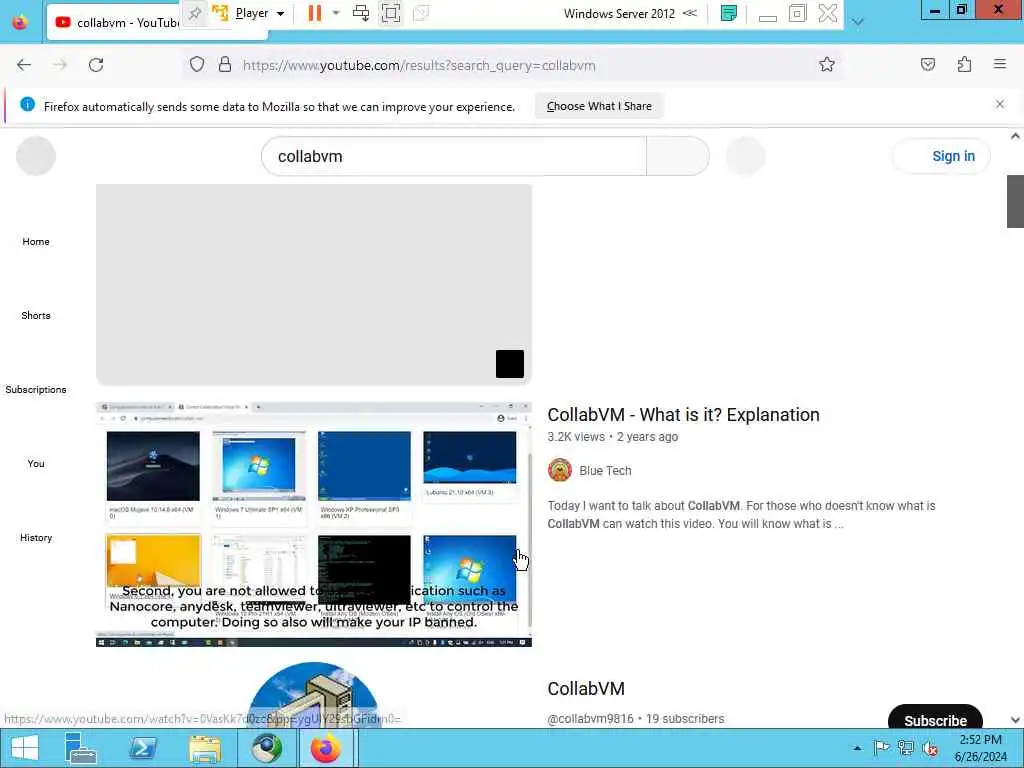1024x768 pixels.
Task: Open Subscriptions in the sidebar
Action: coord(36,390)
